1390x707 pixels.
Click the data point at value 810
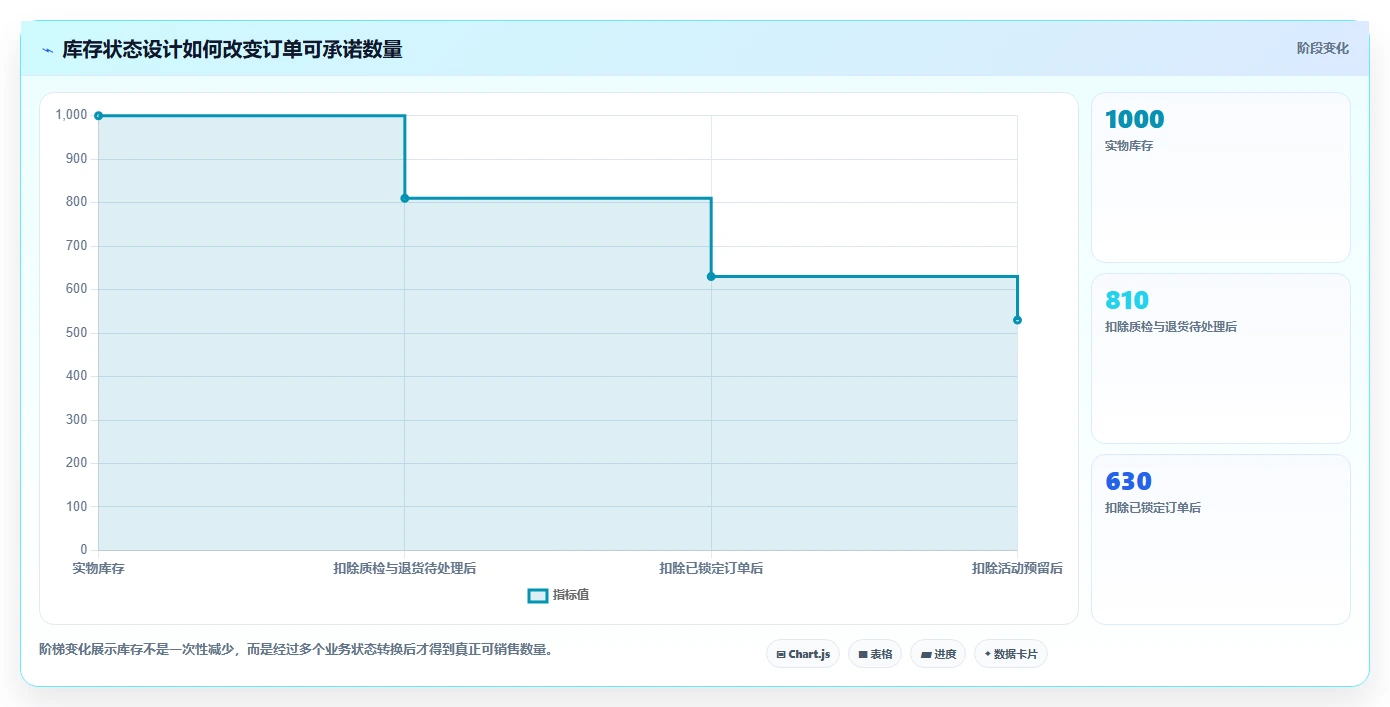click(x=405, y=198)
